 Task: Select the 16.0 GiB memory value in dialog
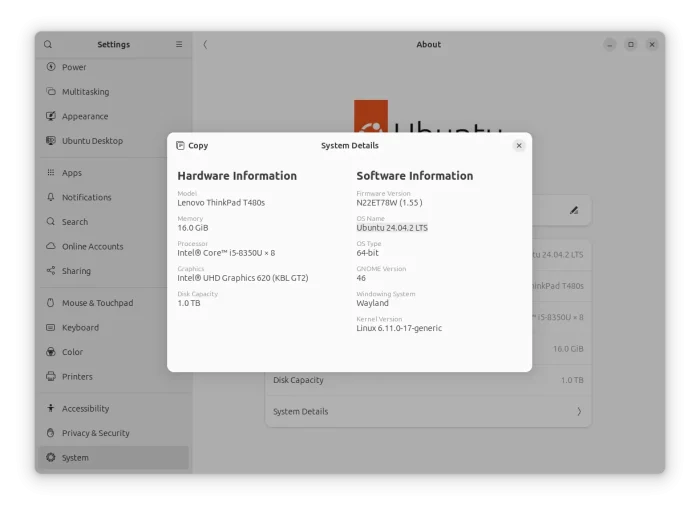[193, 228]
